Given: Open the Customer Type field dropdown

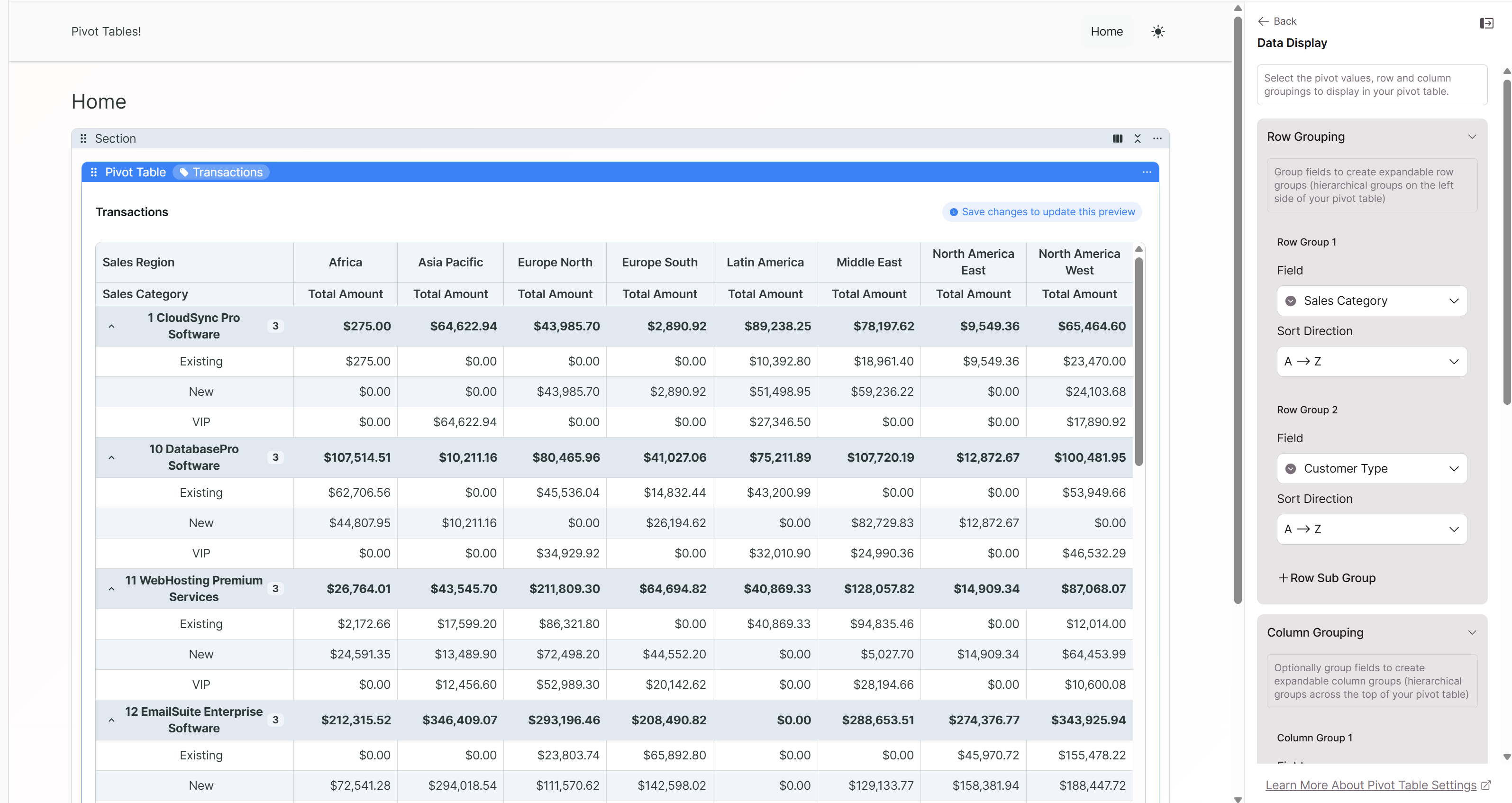Looking at the screenshot, I should click(x=1372, y=468).
